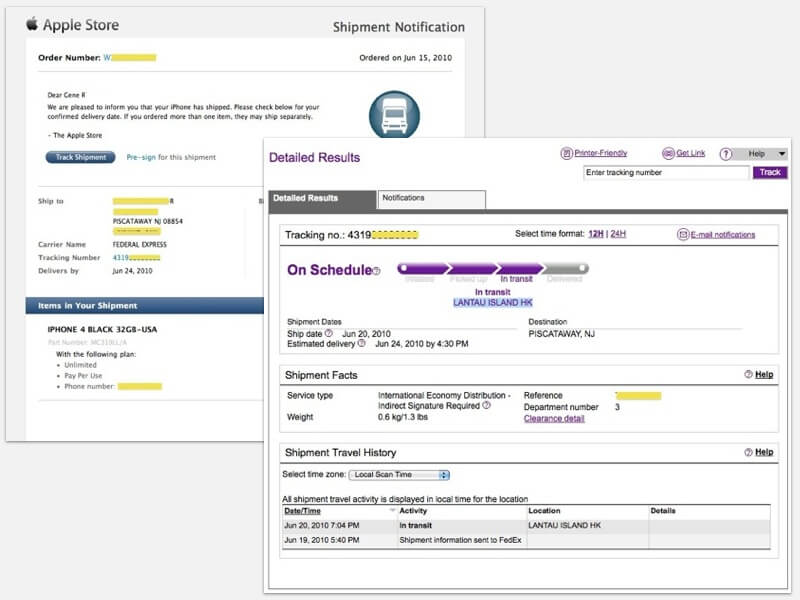Click LANTAU ISLAND HK in the history table
This screenshot has width=800, height=600.
(564, 526)
